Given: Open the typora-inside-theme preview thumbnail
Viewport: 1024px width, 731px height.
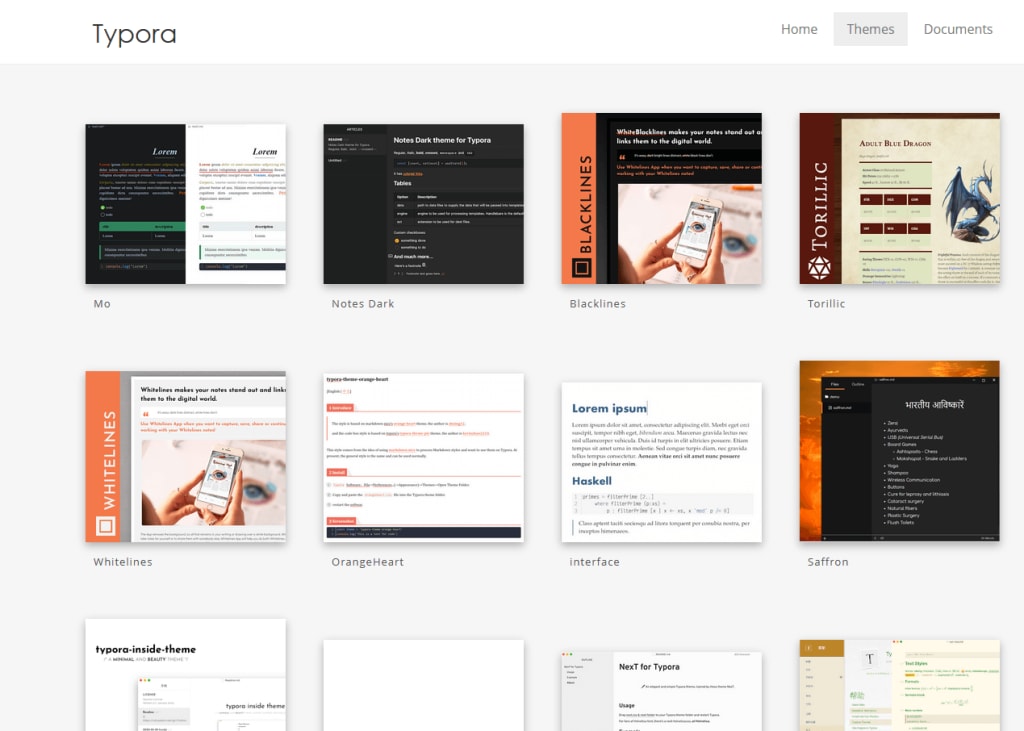Looking at the screenshot, I should (185, 675).
